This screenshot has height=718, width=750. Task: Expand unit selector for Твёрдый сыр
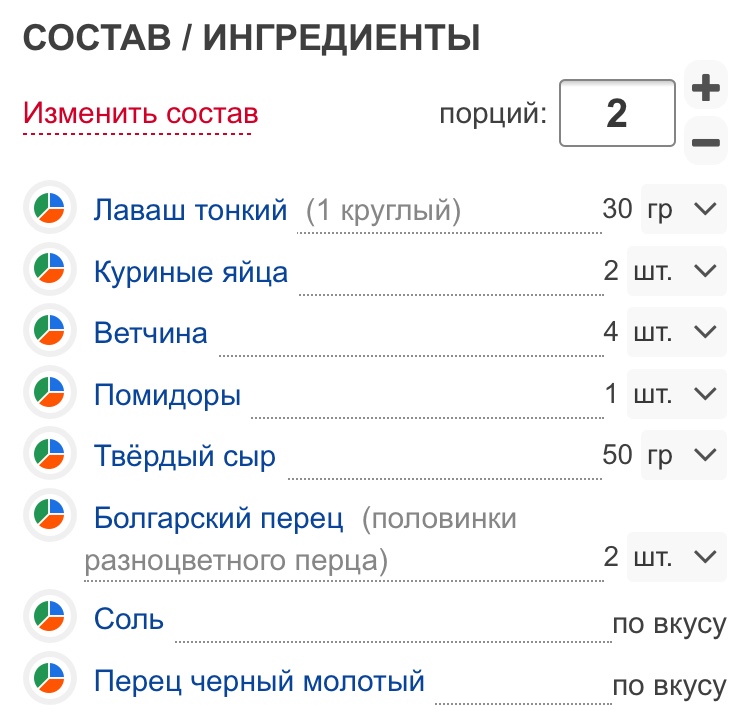(x=683, y=455)
